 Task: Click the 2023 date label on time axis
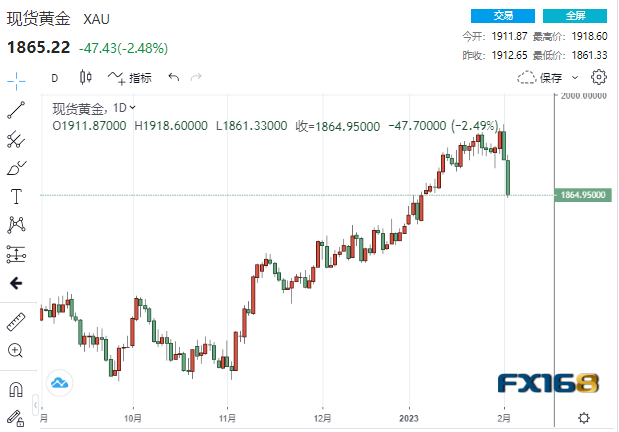pyautogui.click(x=409, y=418)
